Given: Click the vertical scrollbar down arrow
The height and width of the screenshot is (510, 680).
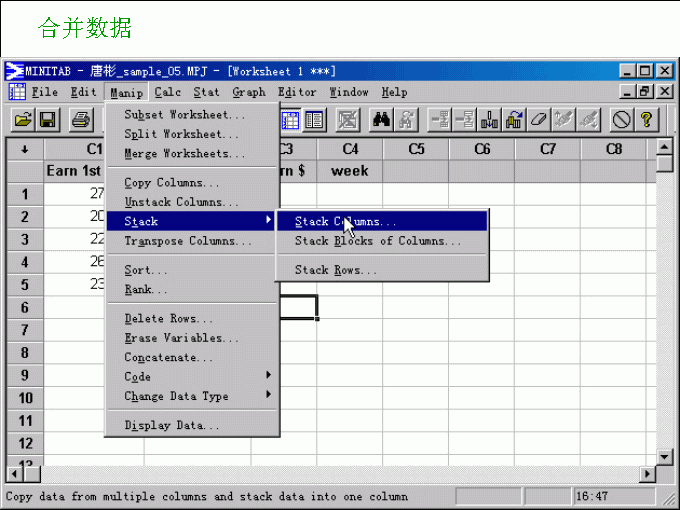Looking at the screenshot, I should tap(665, 457).
